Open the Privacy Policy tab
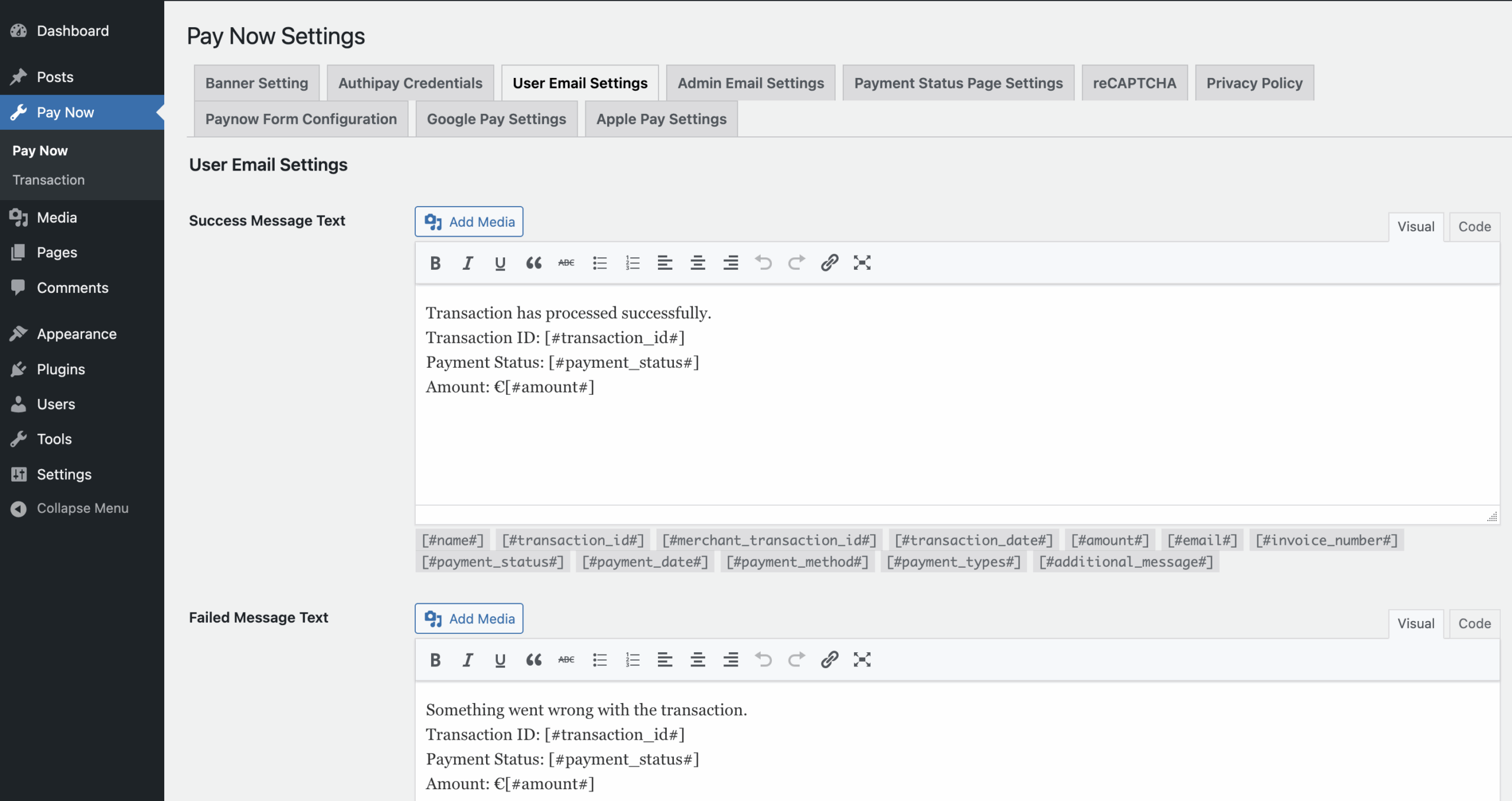This screenshot has height=801, width=1512. tap(1254, 83)
